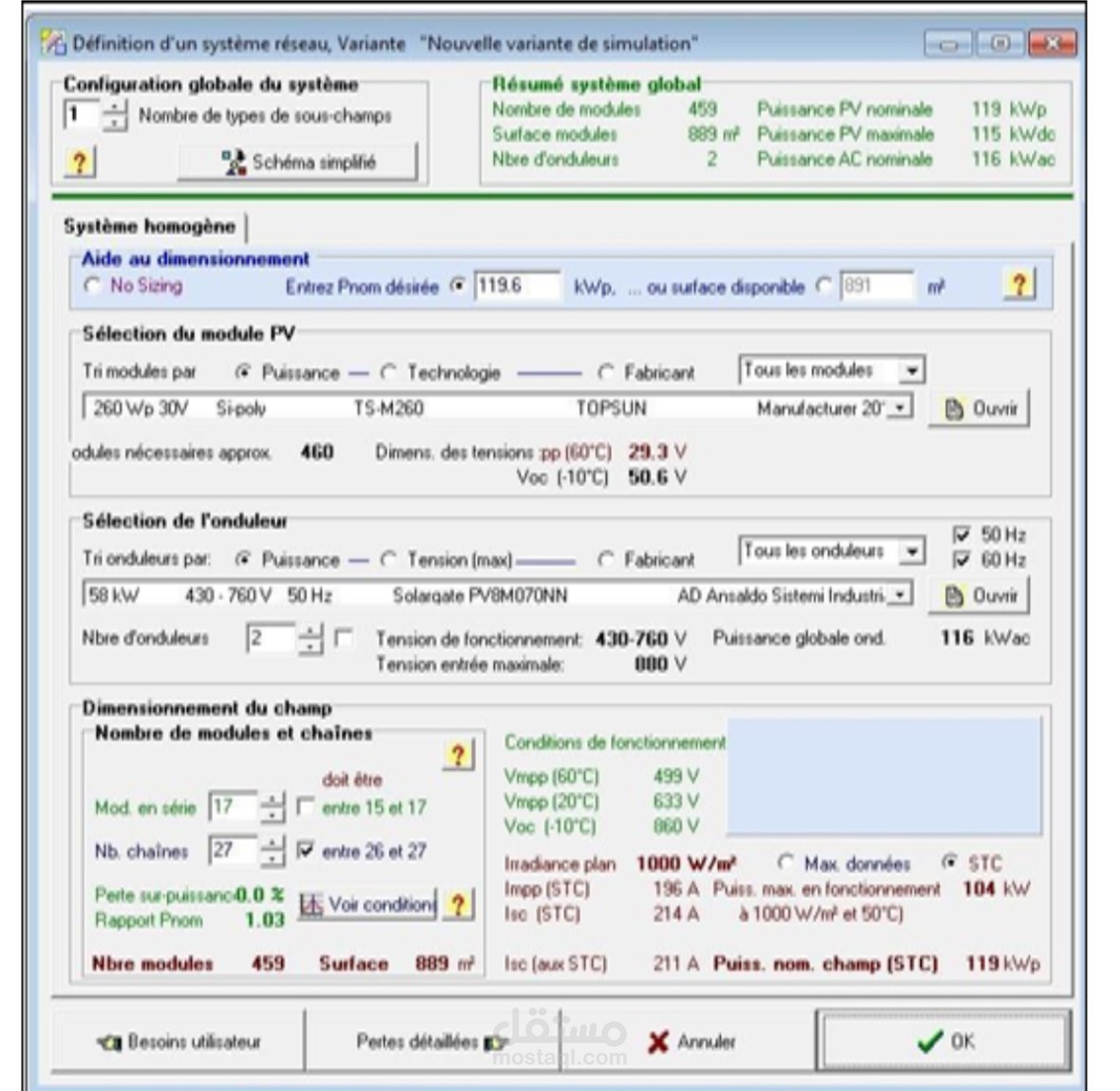This screenshot has width=1120, height=1091.
Task: Open help for Aide au dimensionnement
Action: coord(1019,285)
